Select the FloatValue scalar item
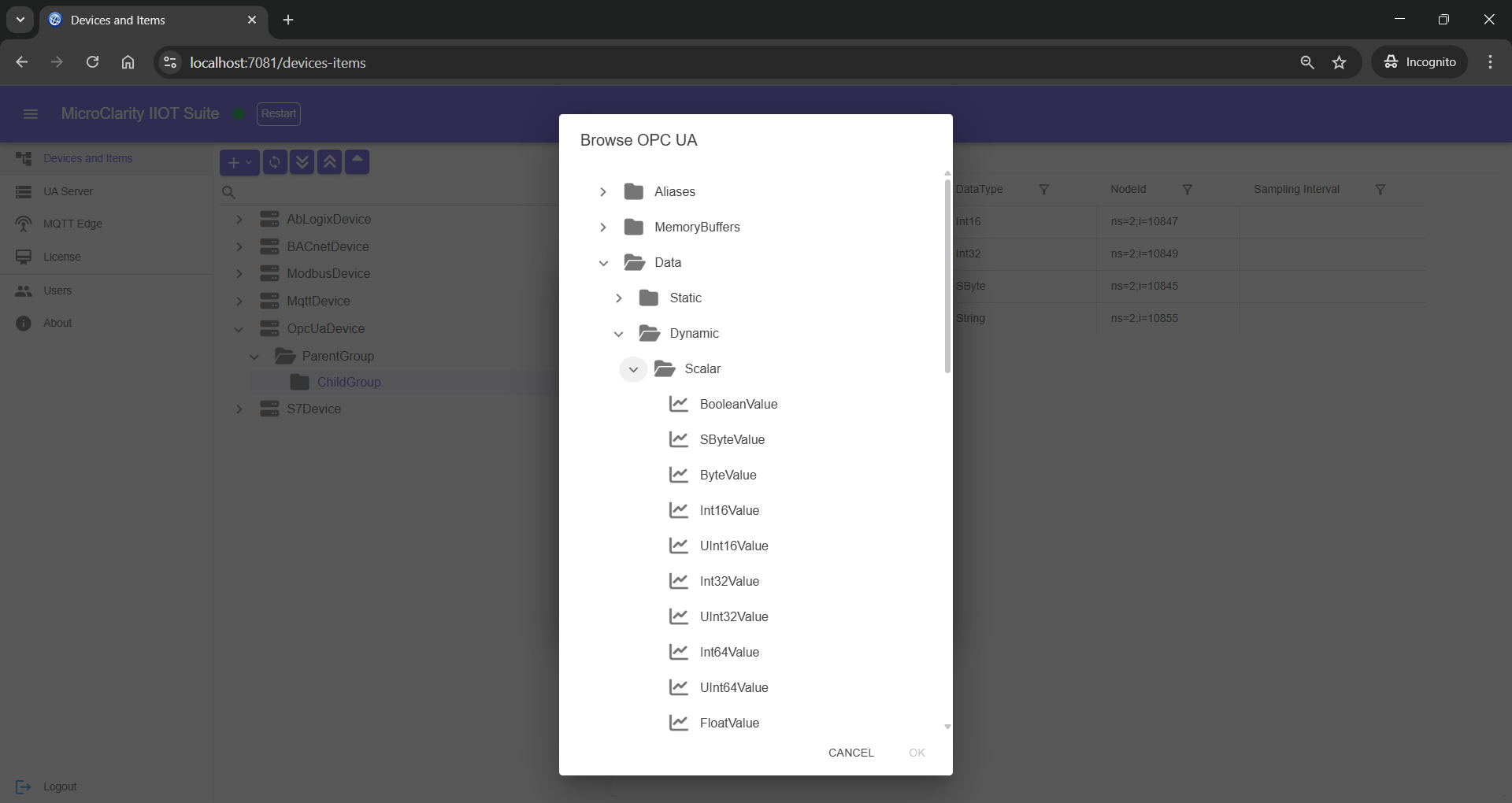This screenshot has height=803, width=1512. click(729, 723)
